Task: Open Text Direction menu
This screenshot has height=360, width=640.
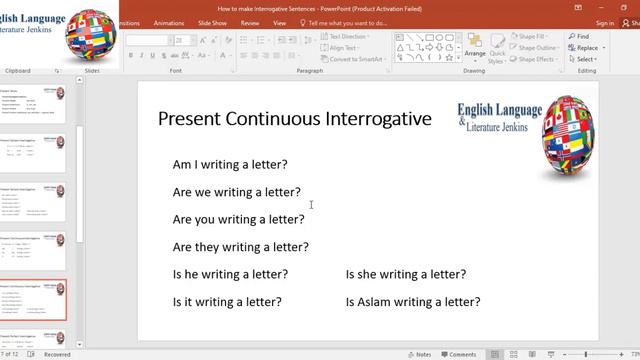Action: 345,36
